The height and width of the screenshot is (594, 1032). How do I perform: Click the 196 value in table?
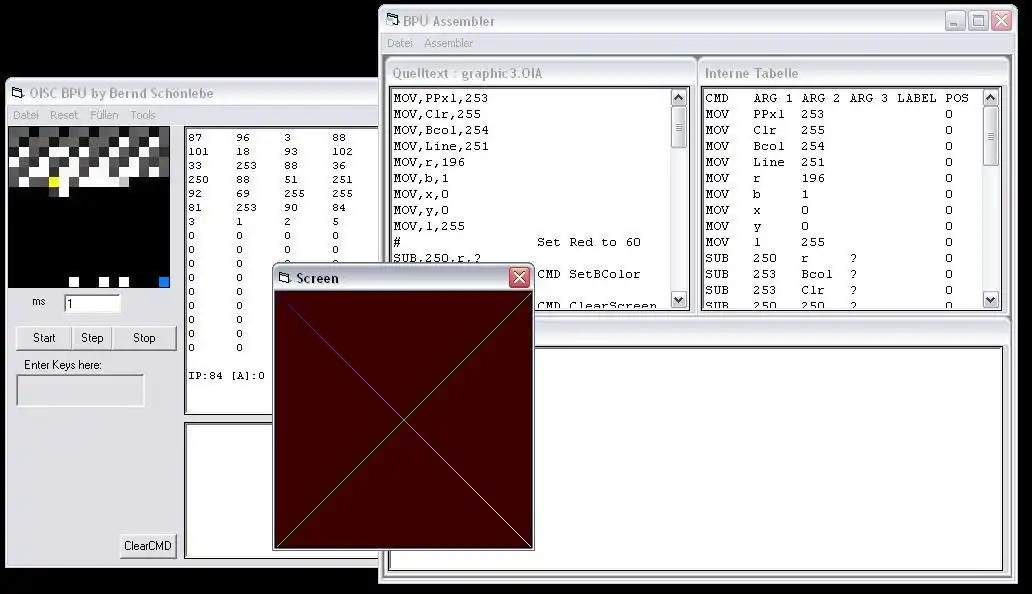pos(813,178)
